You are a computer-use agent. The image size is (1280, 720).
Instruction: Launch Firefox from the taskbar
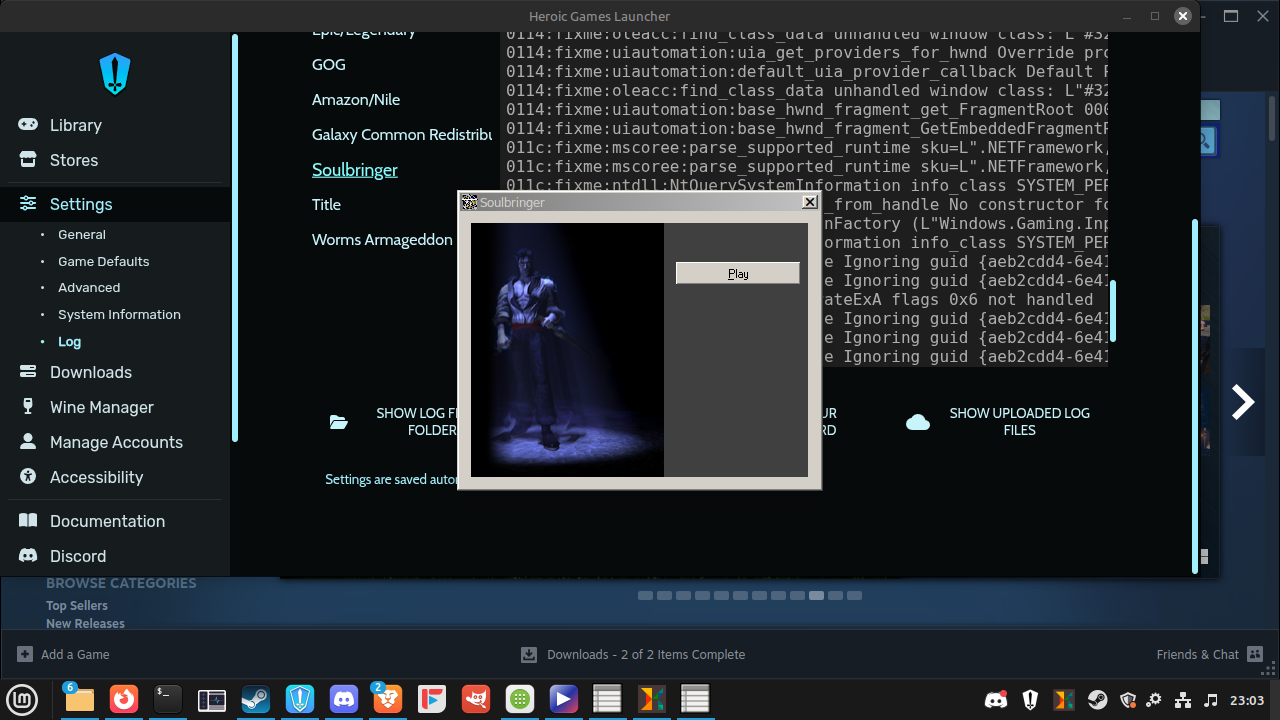(x=124, y=700)
